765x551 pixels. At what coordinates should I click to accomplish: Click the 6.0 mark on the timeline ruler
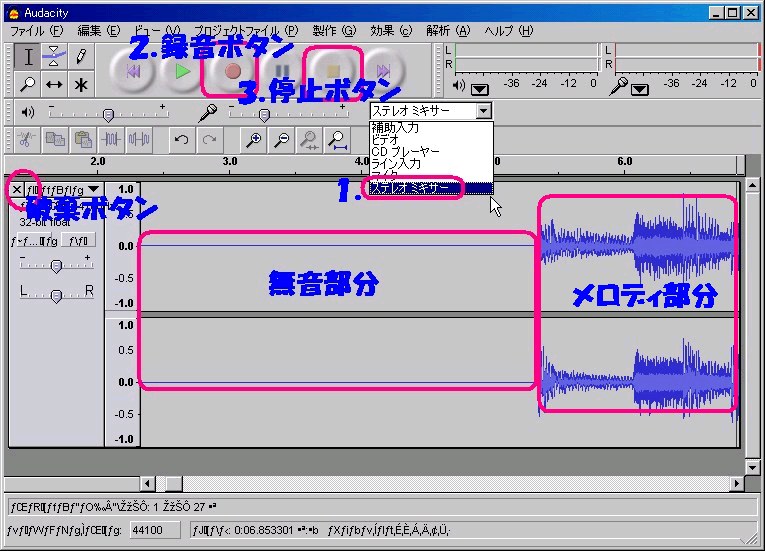624,161
